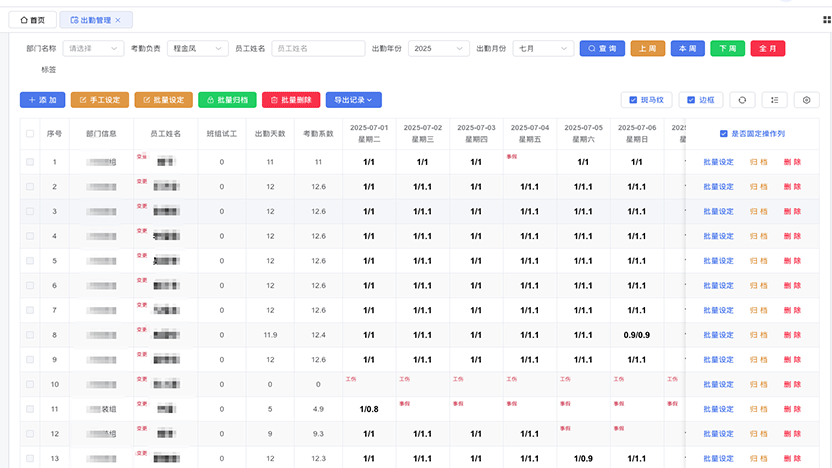
Task: Click the table density list icon
Action: point(774,100)
